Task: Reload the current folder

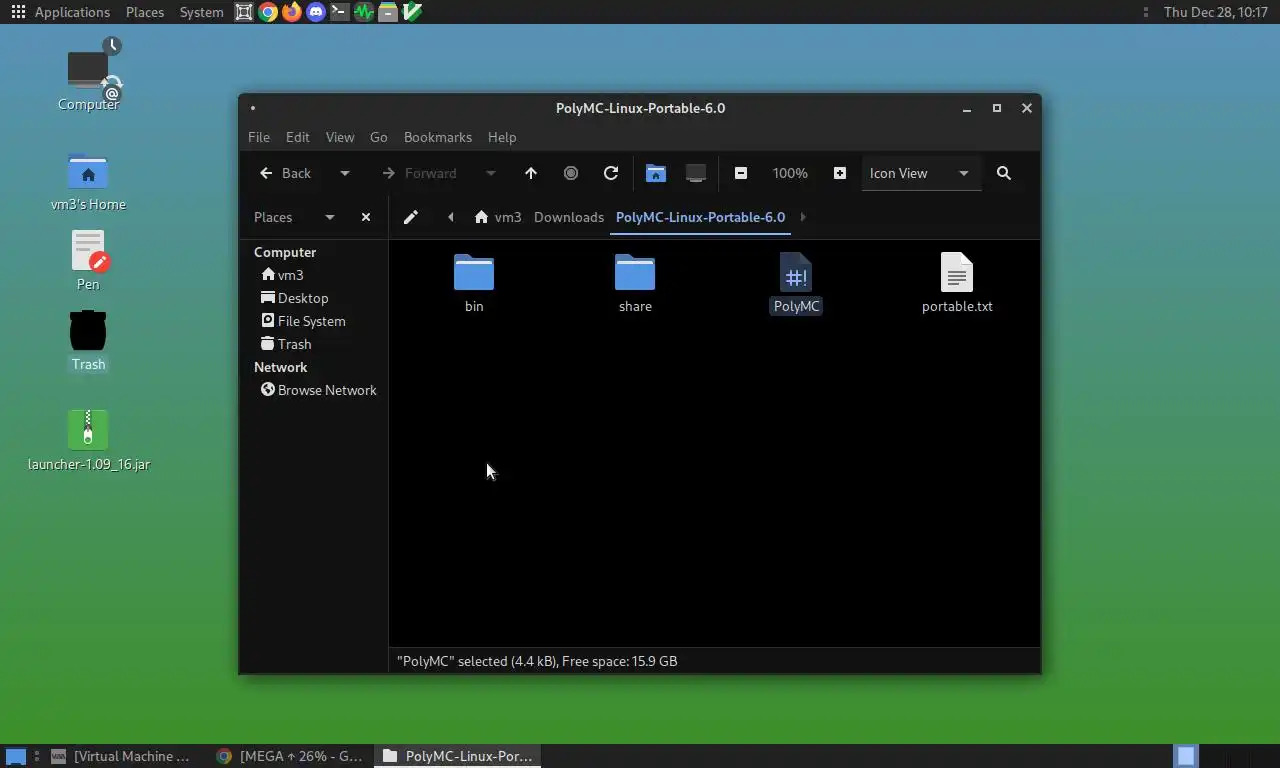Action: (611, 173)
